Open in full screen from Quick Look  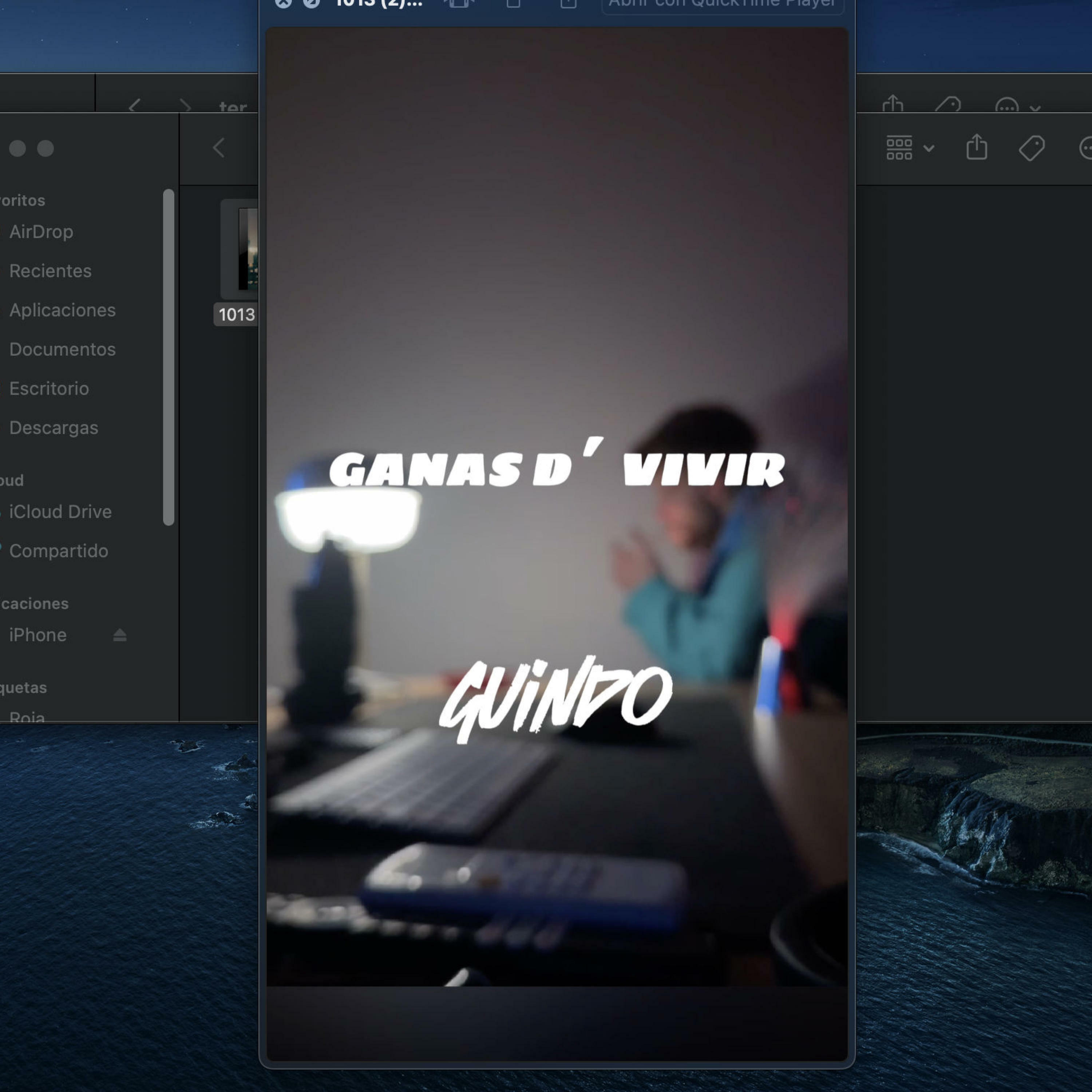(x=311, y=3)
